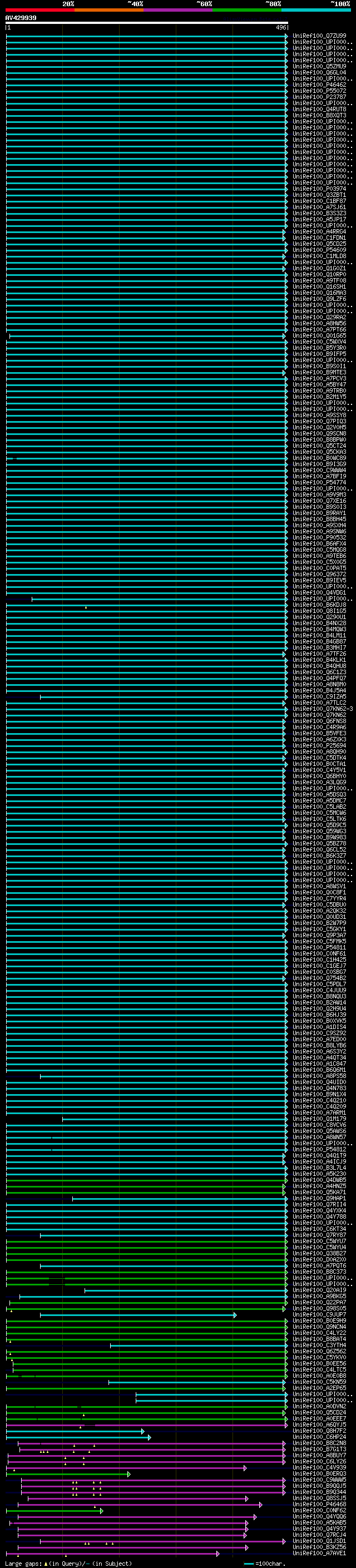
Task: Click the cyan alignment bar for UniRef100_Q7ZU99
Action: tap(147, 36)
